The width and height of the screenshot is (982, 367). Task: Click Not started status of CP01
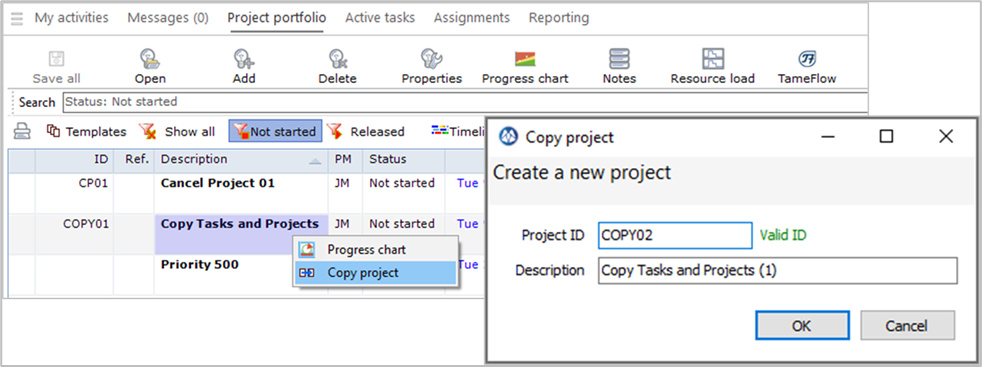click(x=402, y=184)
